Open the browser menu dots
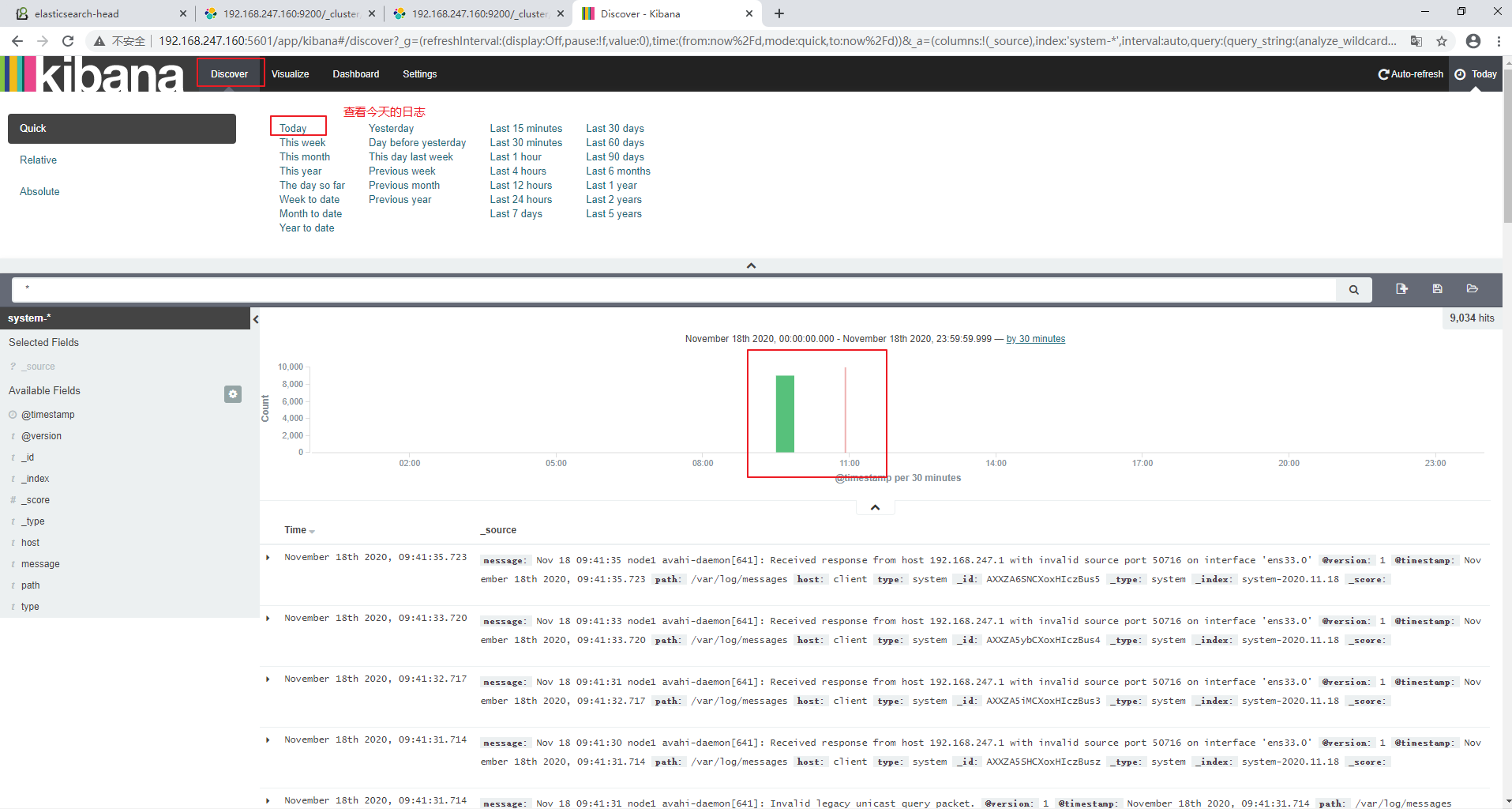Viewport: 1512px width, 809px height. click(1499, 41)
